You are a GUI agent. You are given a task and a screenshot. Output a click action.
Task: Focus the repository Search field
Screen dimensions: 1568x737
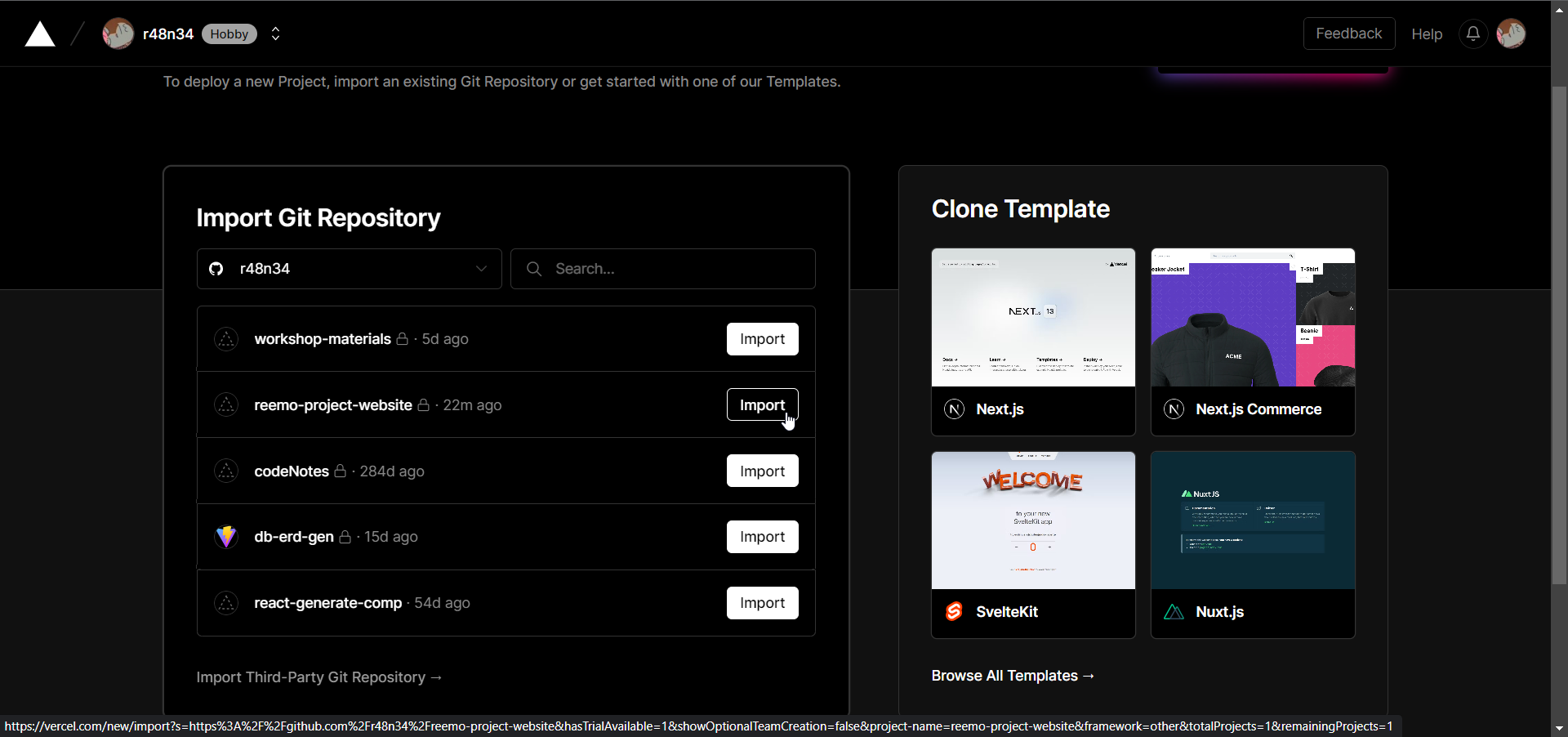(x=663, y=269)
